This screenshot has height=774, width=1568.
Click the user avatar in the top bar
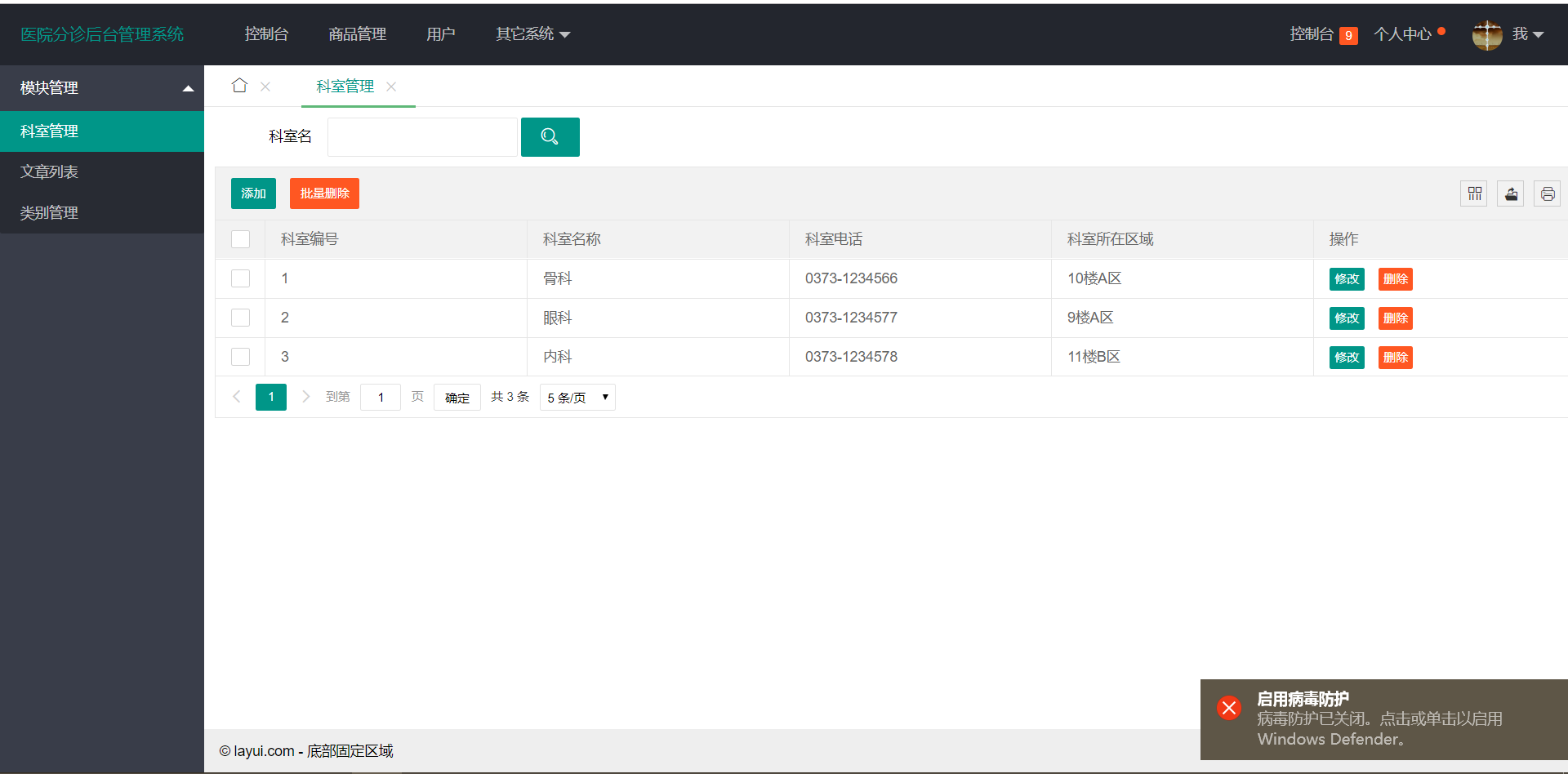pos(1487,34)
